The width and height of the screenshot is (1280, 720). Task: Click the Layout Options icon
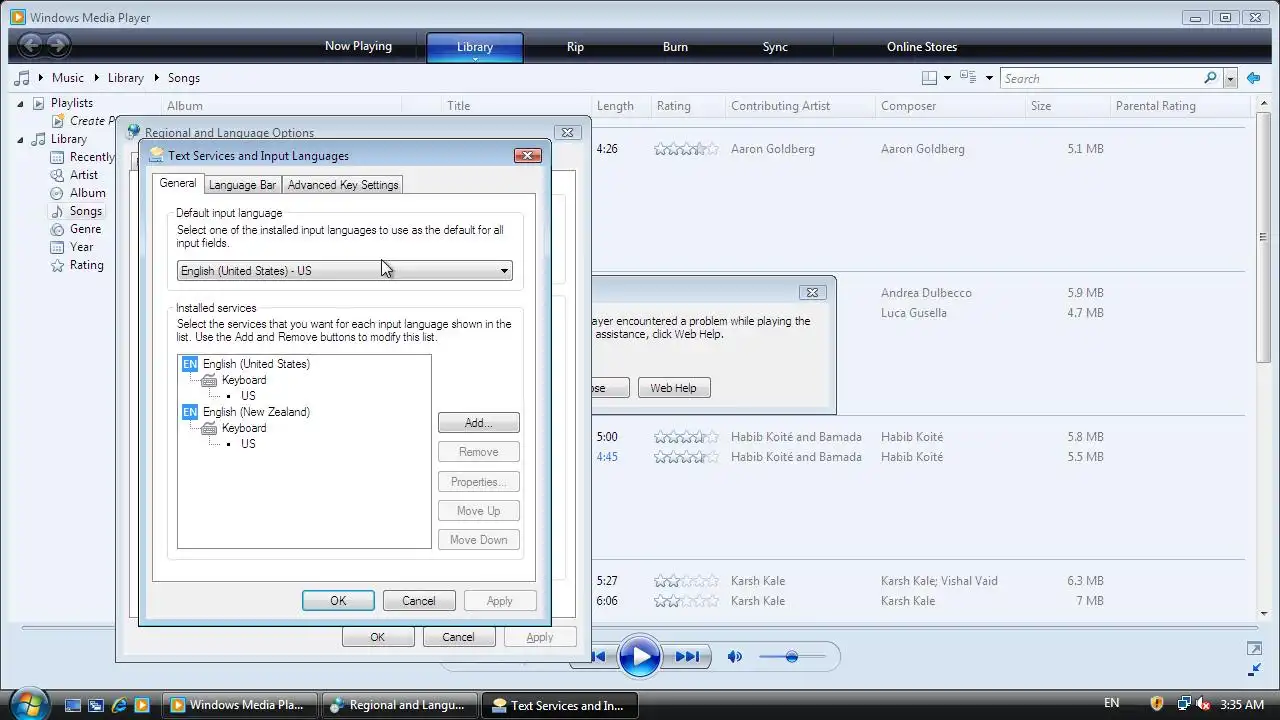pyautogui.click(x=929, y=78)
